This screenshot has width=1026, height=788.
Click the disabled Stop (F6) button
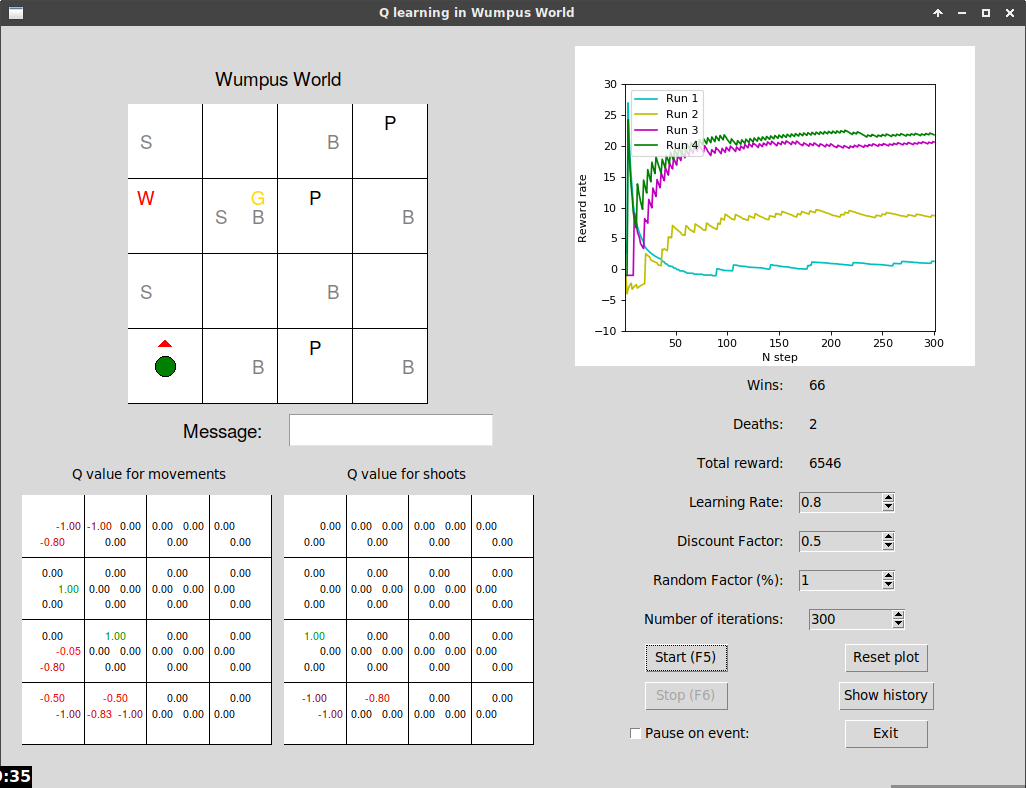pos(686,695)
